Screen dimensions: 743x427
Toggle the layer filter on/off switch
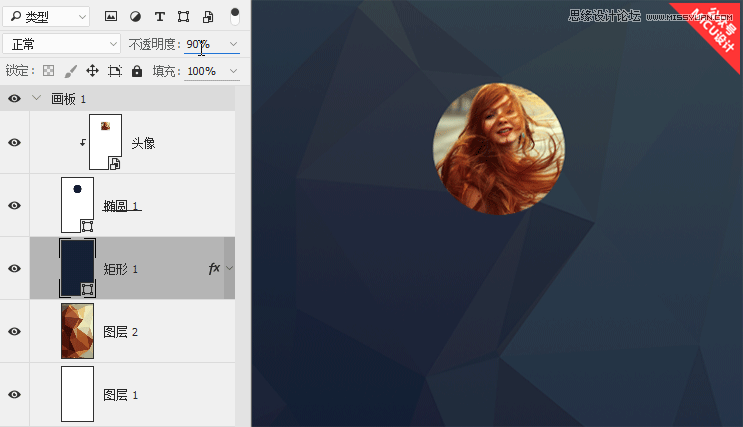coord(234,16)
